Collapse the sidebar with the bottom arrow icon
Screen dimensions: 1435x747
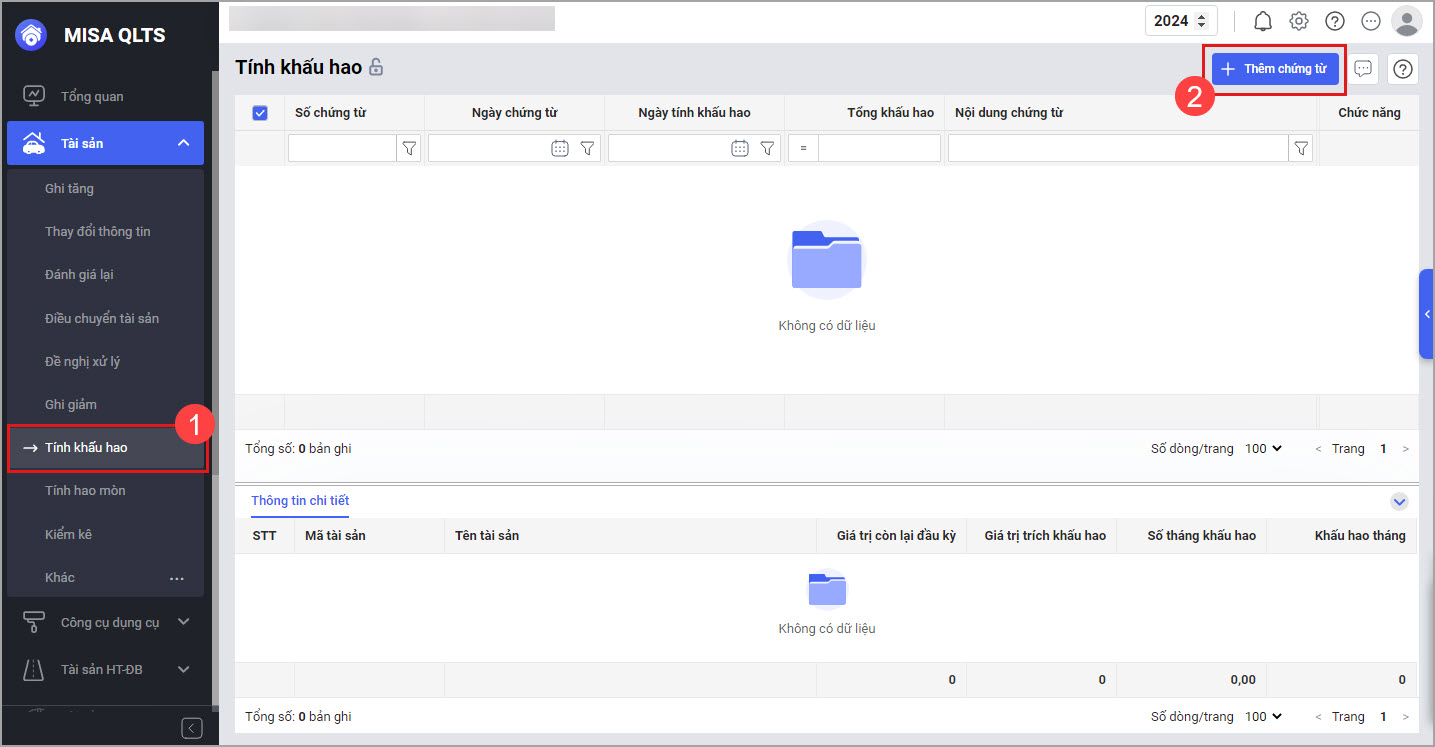tap(192, 728)
